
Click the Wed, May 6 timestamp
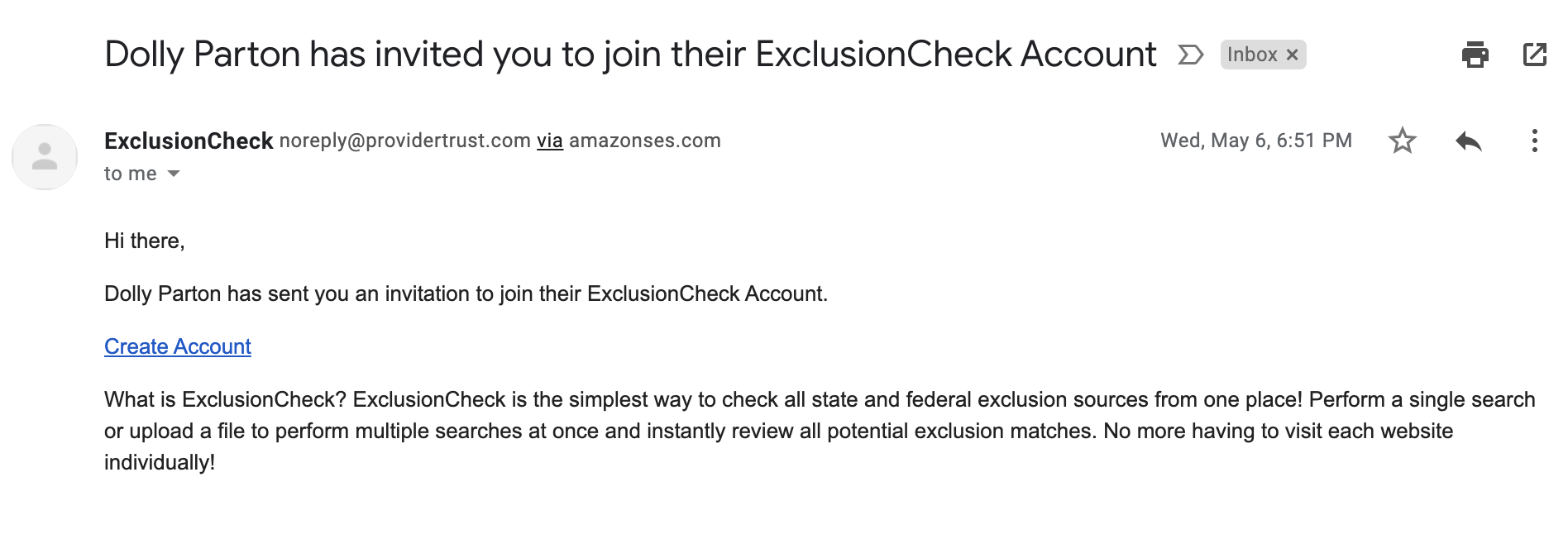pos(1255,141)
